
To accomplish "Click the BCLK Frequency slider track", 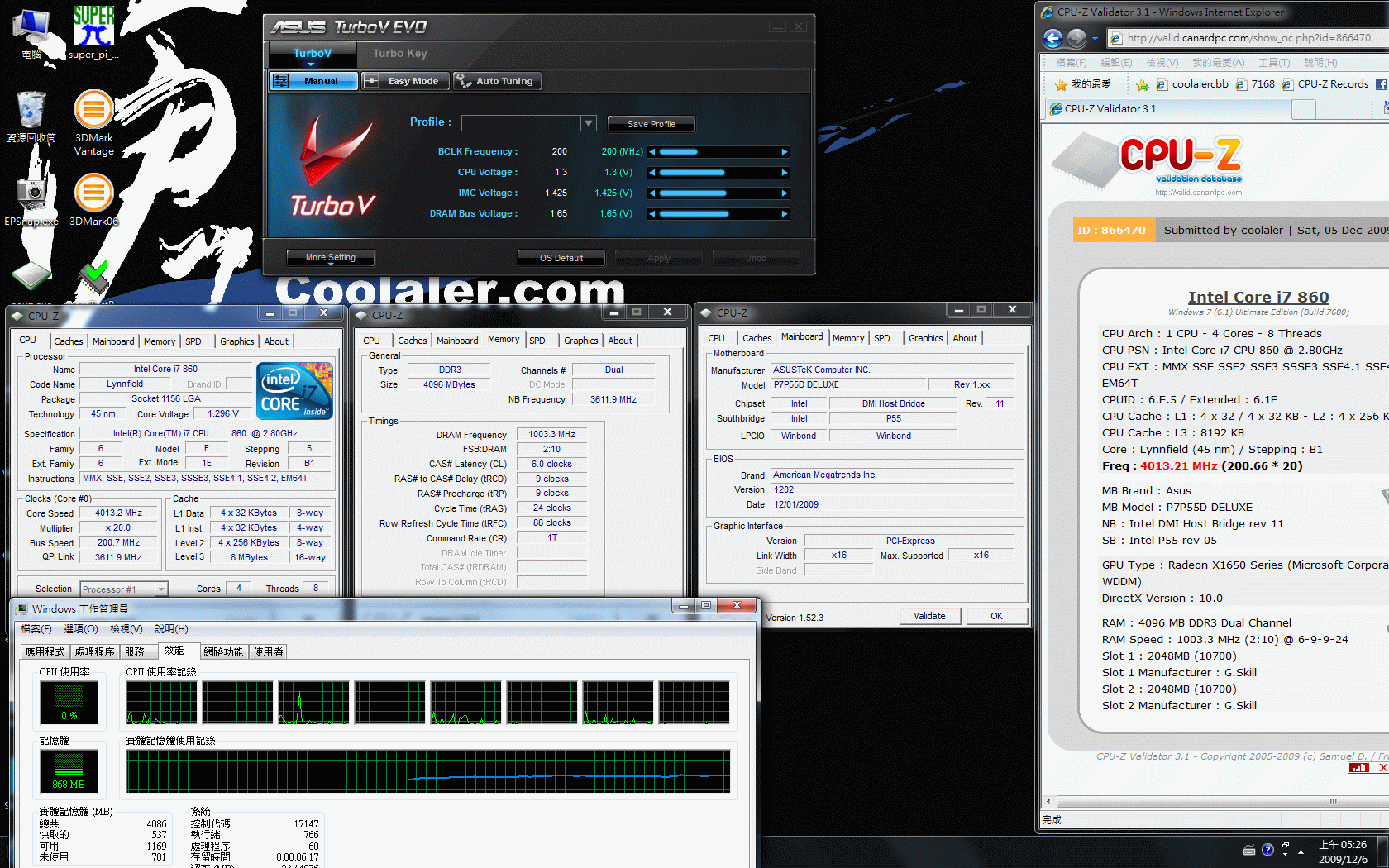I will click(719, 152).
